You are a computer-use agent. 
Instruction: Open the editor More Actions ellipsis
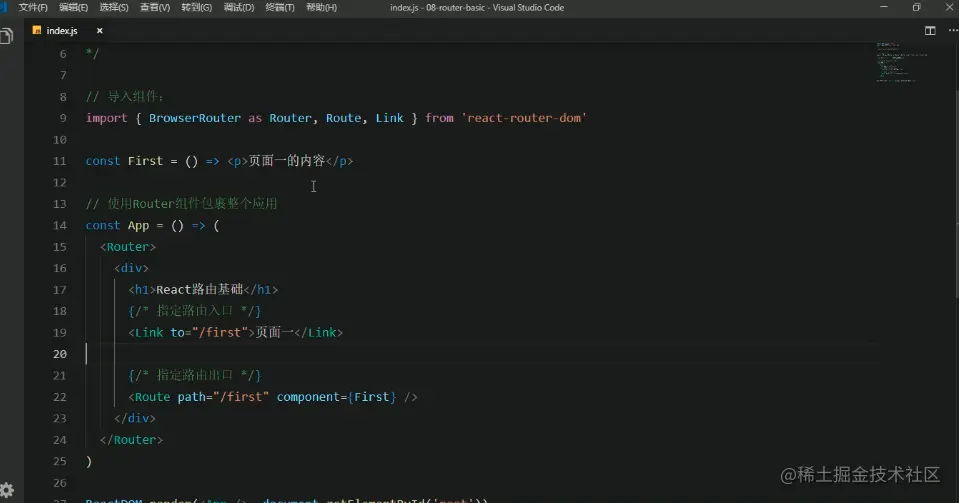tap(952, 31)
